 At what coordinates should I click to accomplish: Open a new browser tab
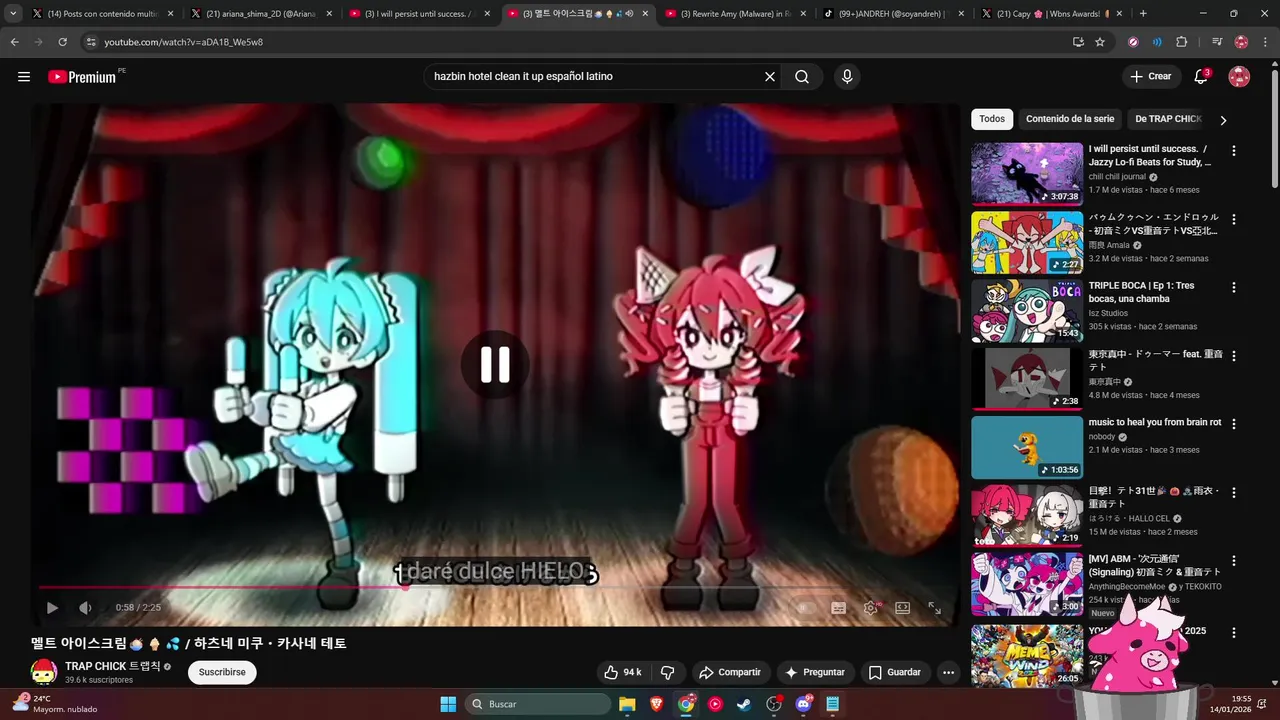coord(1143,14)
